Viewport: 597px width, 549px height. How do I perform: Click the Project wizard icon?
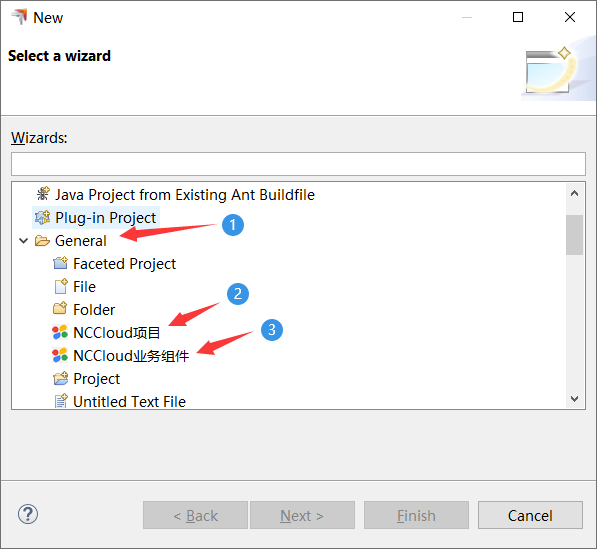[61, 378]
